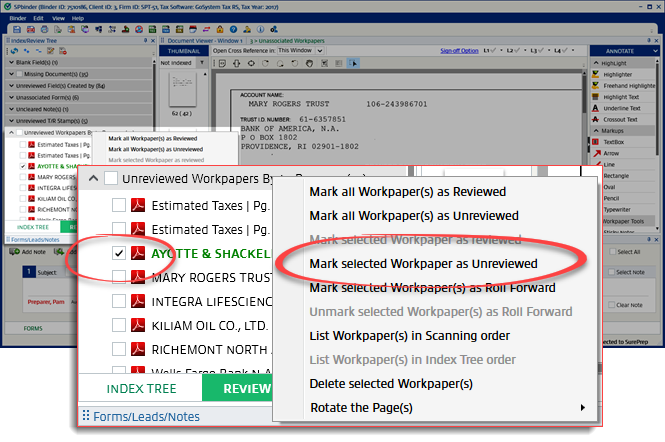Open the Binder menu
Image resolution: width=665 pixels, height=442 pixels.
tap(18, 18)
